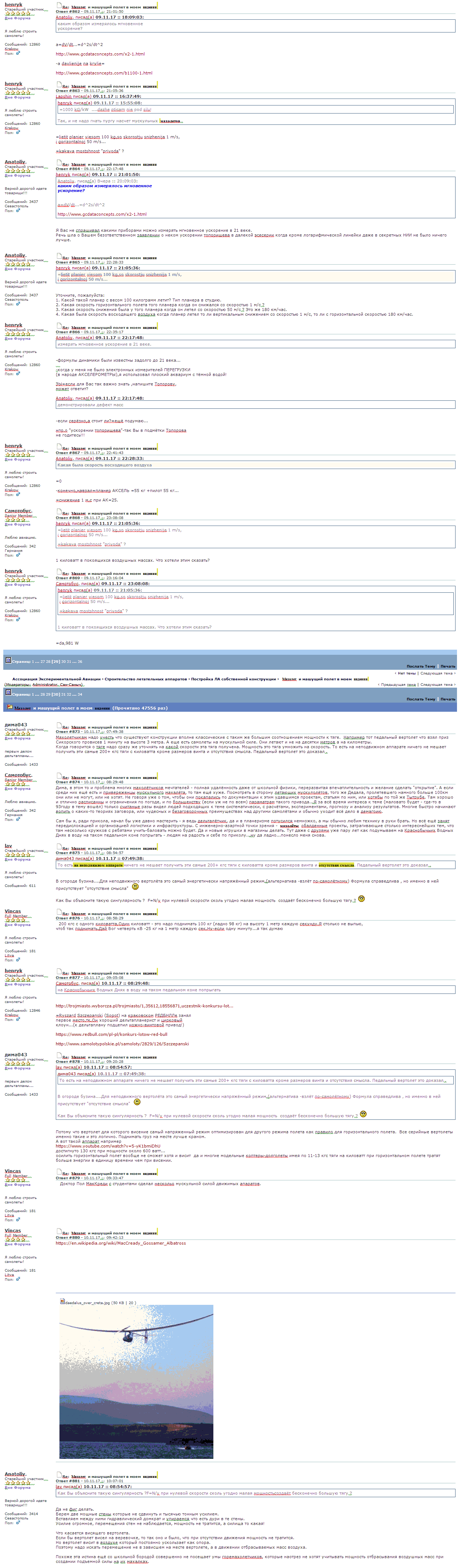Click 'Печать' in the lower blue bar
This screenshot has height=1568, width=461.
click(448, 699)
